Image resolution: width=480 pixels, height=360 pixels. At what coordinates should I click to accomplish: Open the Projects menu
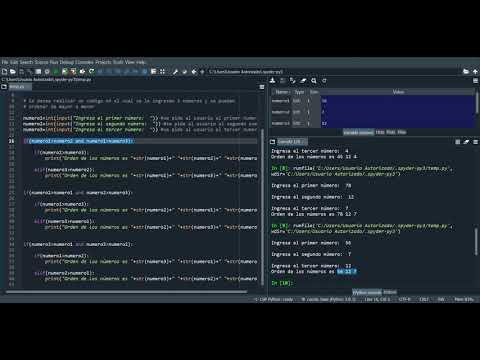(103, 62)
